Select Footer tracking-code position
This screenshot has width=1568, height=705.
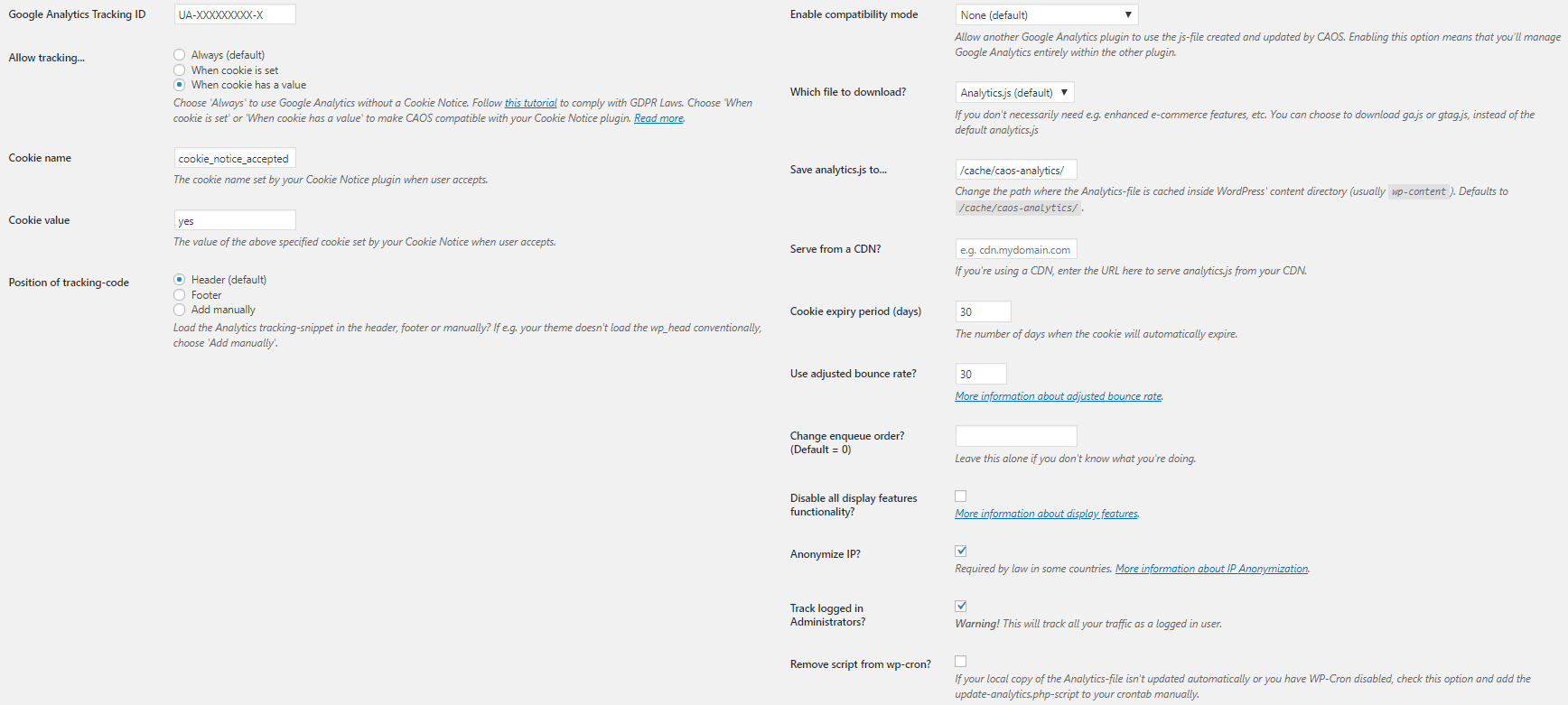[179, 295]
